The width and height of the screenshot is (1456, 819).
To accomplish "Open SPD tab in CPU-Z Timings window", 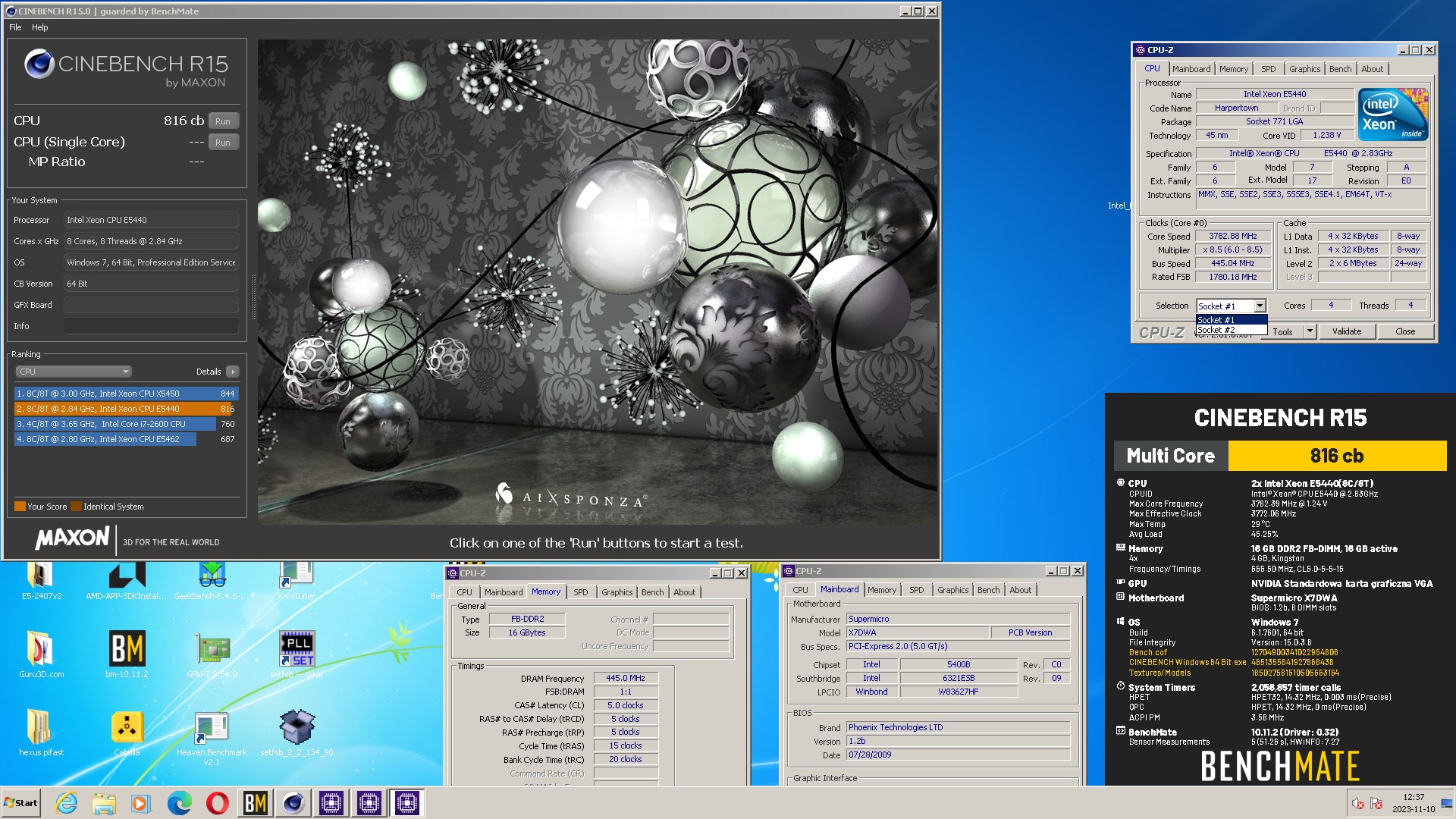I will click(x=581, y=592).
